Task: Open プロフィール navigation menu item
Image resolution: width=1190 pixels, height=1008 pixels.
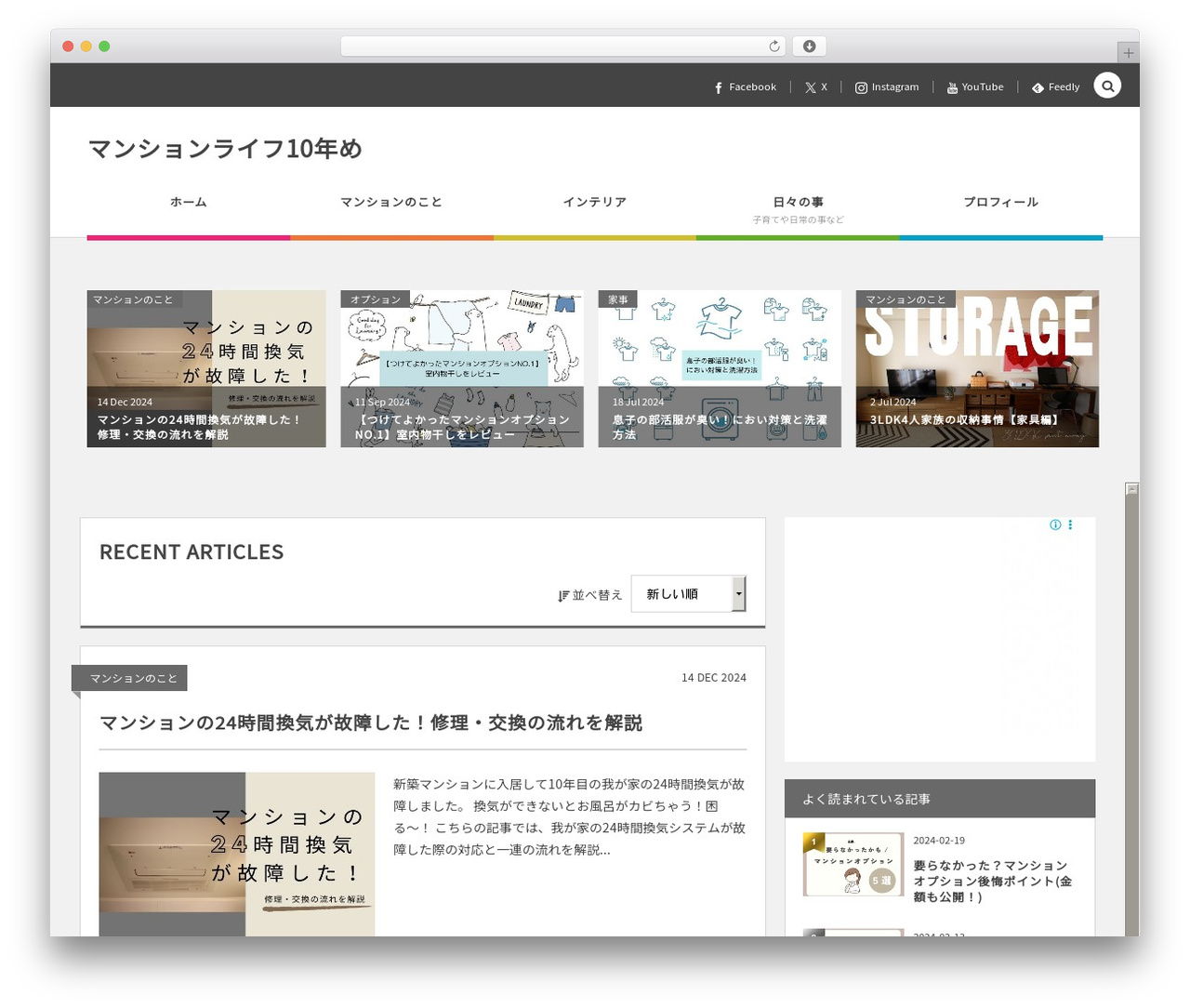Action: click(x=1001, y=202)
